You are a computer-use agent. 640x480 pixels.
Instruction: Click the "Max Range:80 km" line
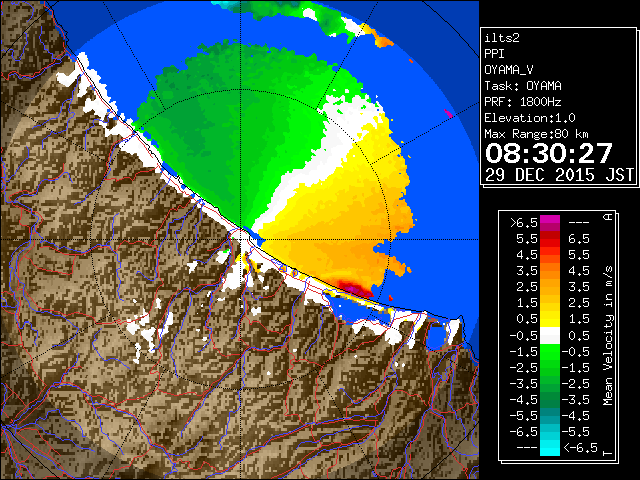point(536,134)
